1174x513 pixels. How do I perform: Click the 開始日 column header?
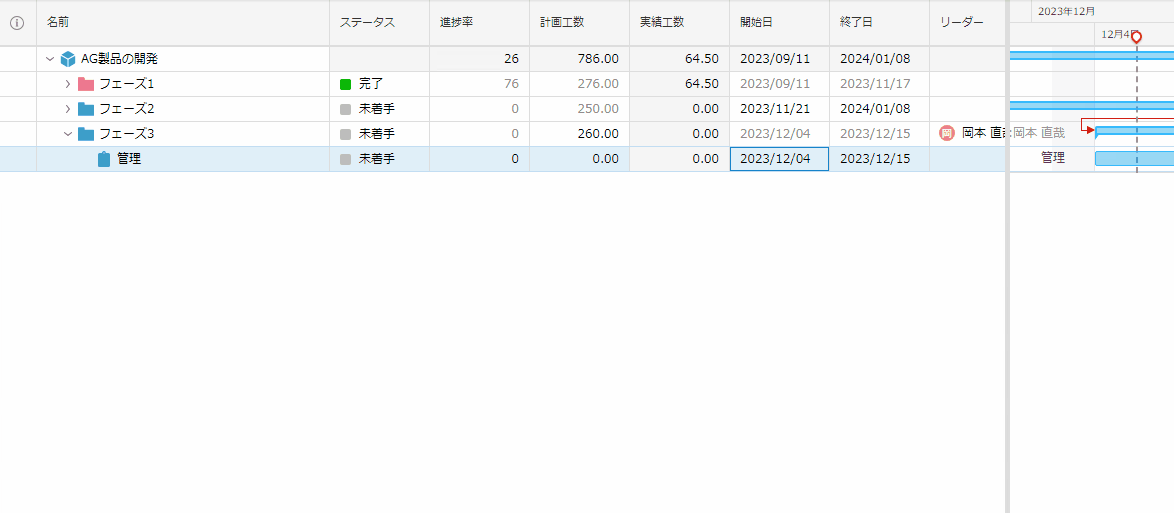[756, 22]
